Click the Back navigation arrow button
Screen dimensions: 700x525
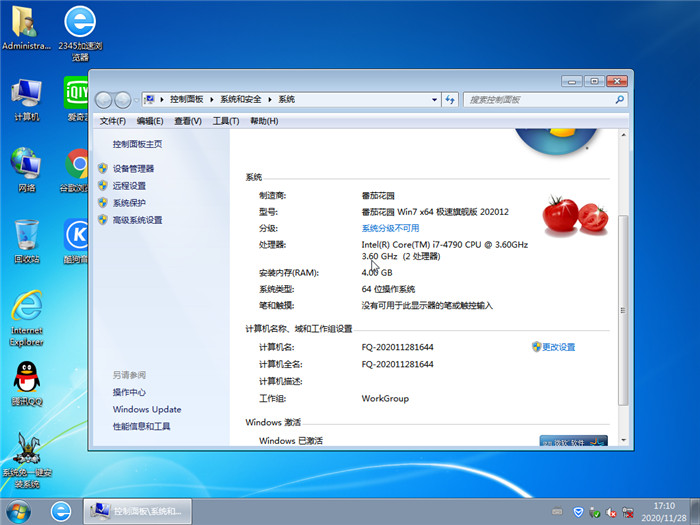click(104, 100)
